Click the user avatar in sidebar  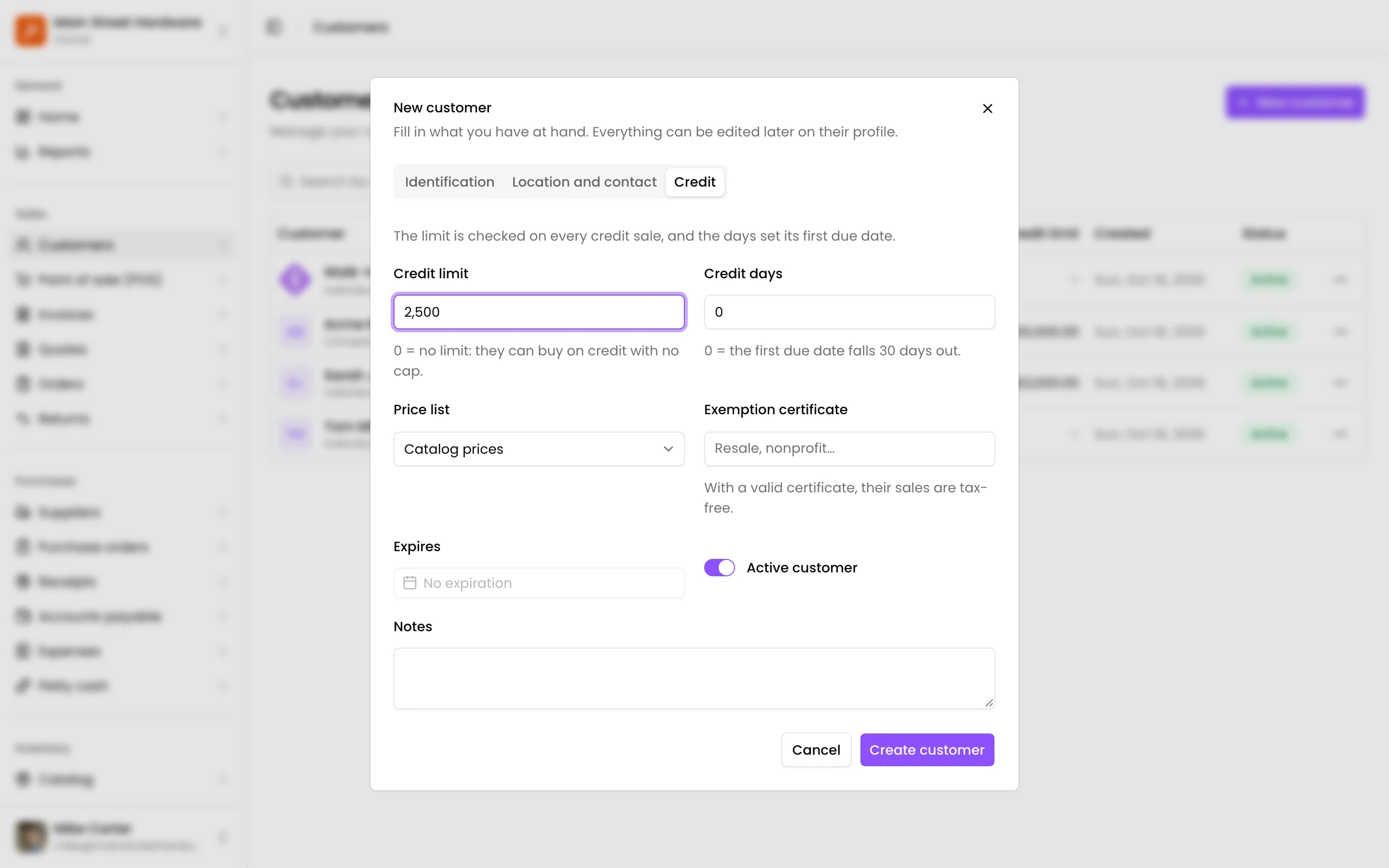(x=30, y=836)
